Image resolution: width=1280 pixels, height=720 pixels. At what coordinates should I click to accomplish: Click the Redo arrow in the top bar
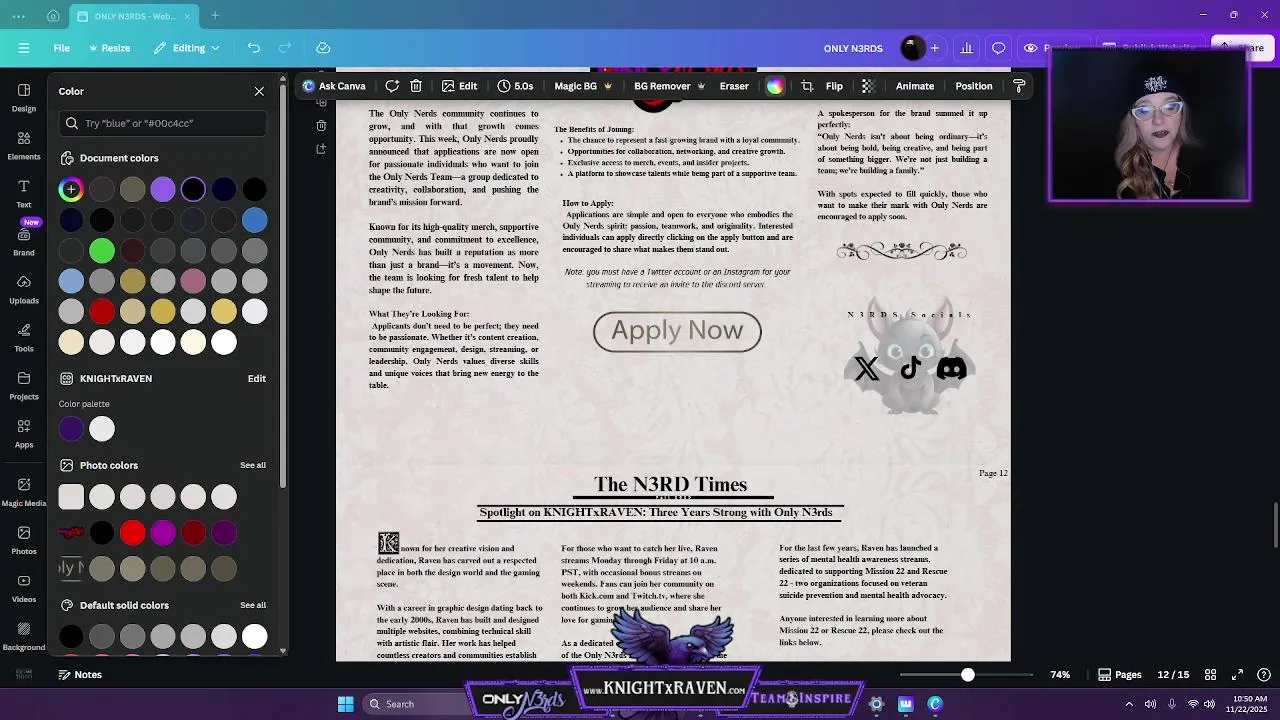pos(285,48)
